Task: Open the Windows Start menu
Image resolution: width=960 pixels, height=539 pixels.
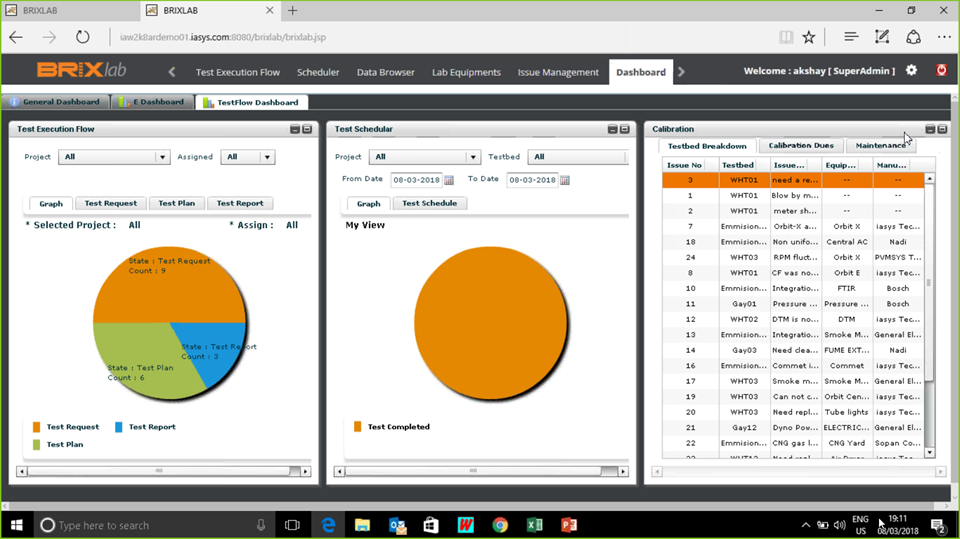Action: coord(17,525)
